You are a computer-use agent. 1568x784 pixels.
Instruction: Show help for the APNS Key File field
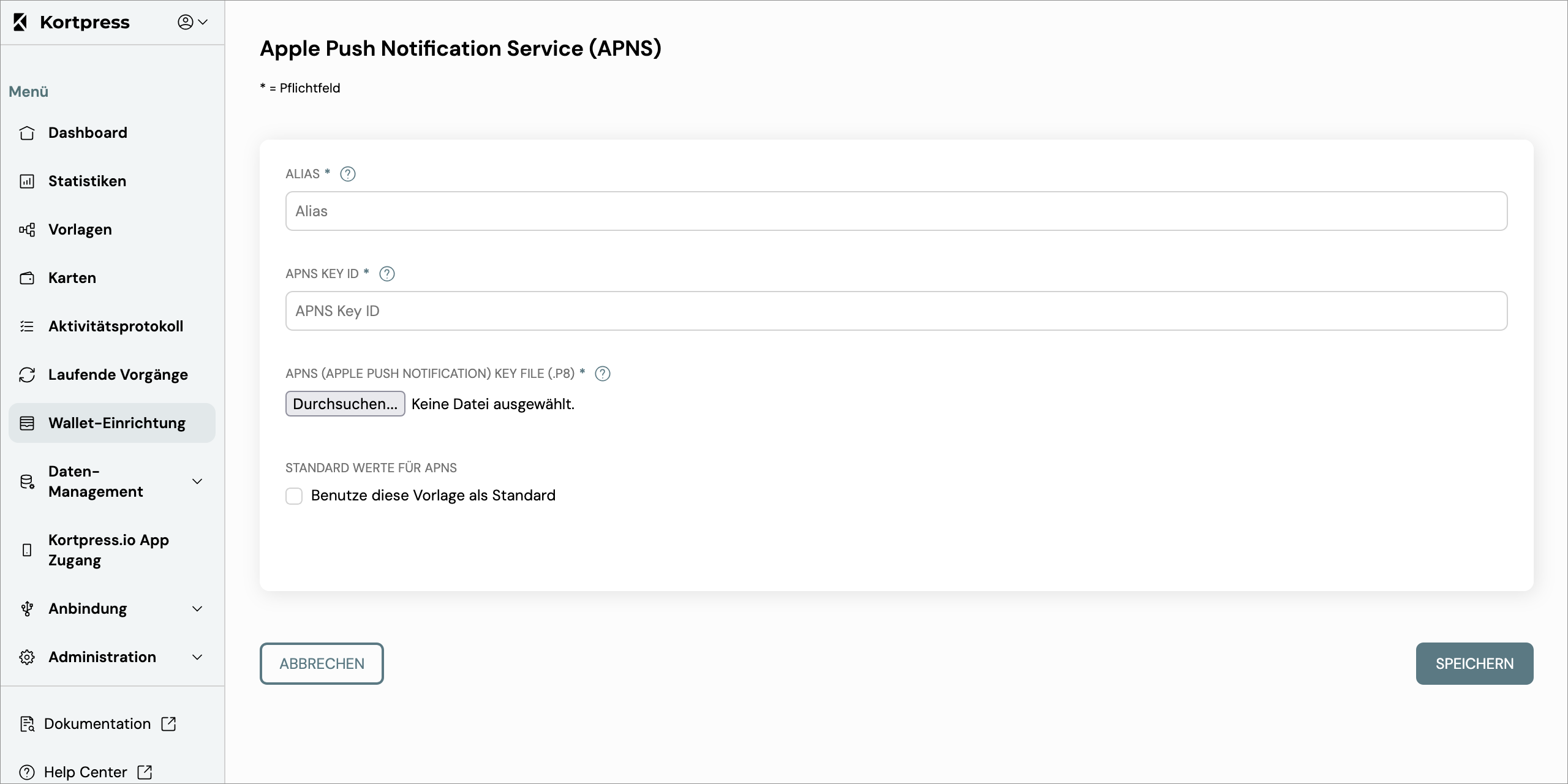(x=603, y=374)
